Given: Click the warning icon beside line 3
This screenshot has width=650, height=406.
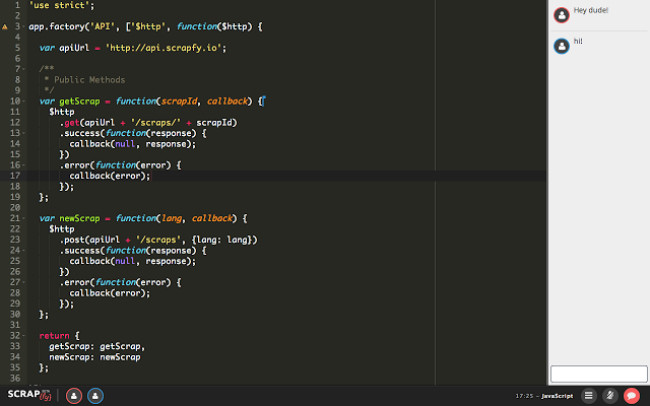Looking at the screenshot, I should (5, 26).
